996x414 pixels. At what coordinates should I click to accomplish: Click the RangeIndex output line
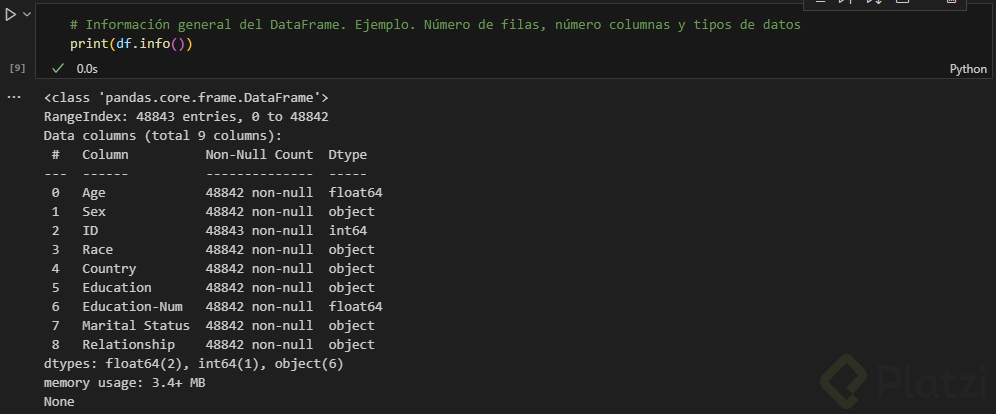click(186, 117)
